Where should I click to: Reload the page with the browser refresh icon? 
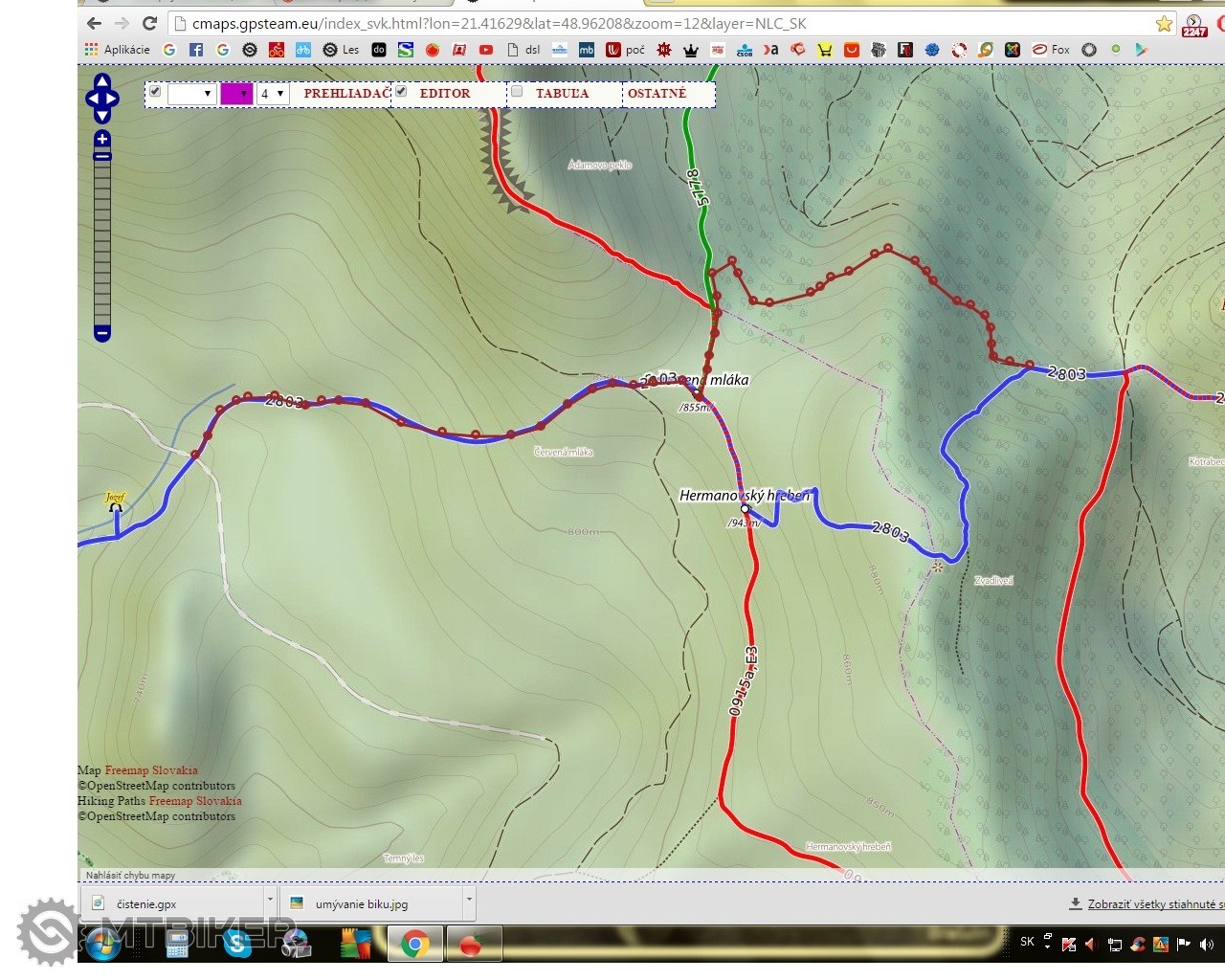[149, 24]
